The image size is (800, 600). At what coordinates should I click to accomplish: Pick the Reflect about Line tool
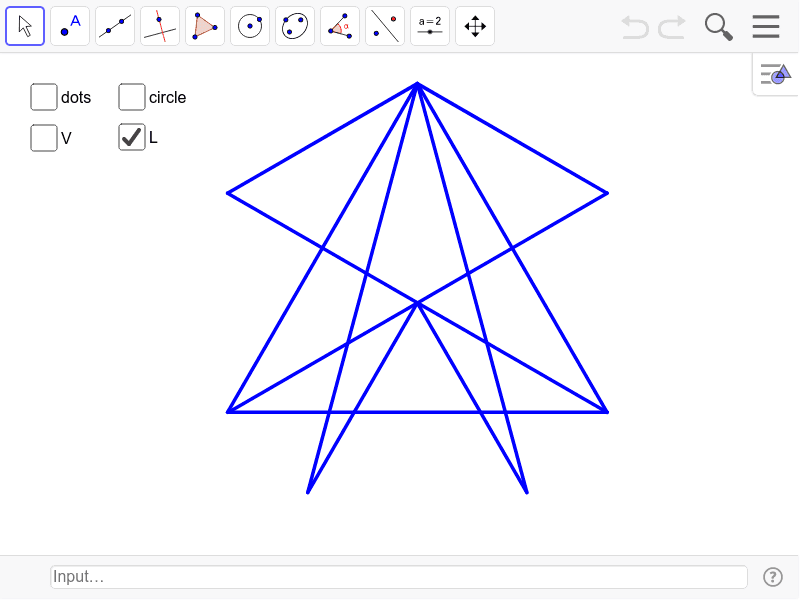click(x=384, y=25)
